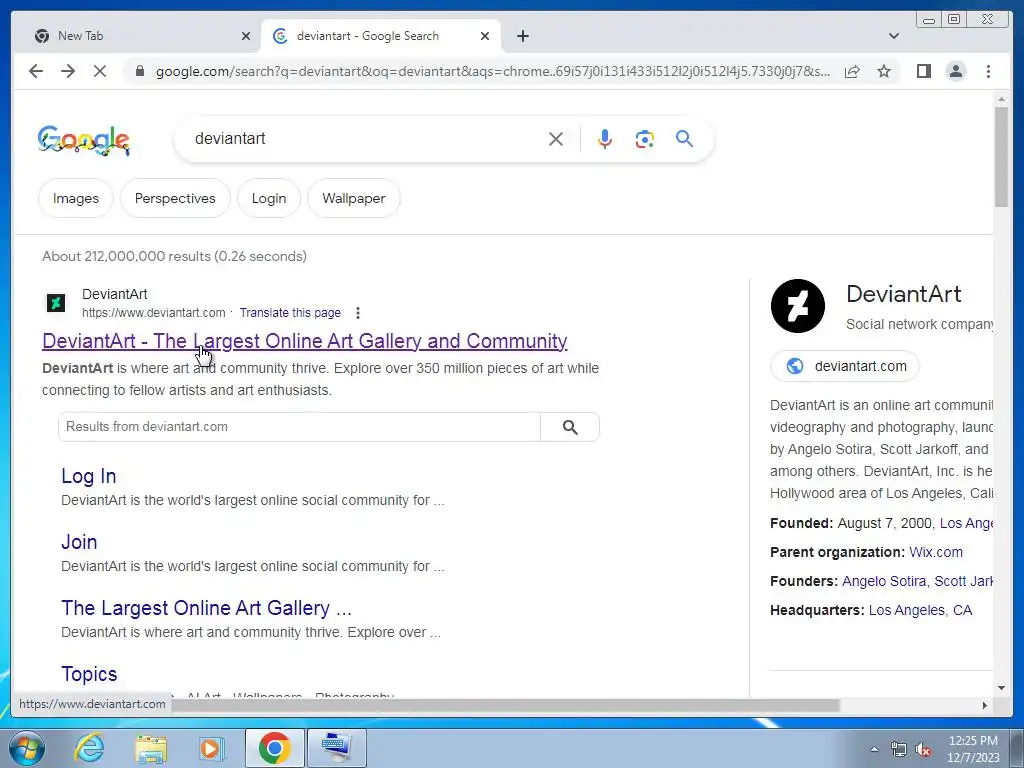
Task: Submit search with magnifier icon
Action: coord(684,138)
